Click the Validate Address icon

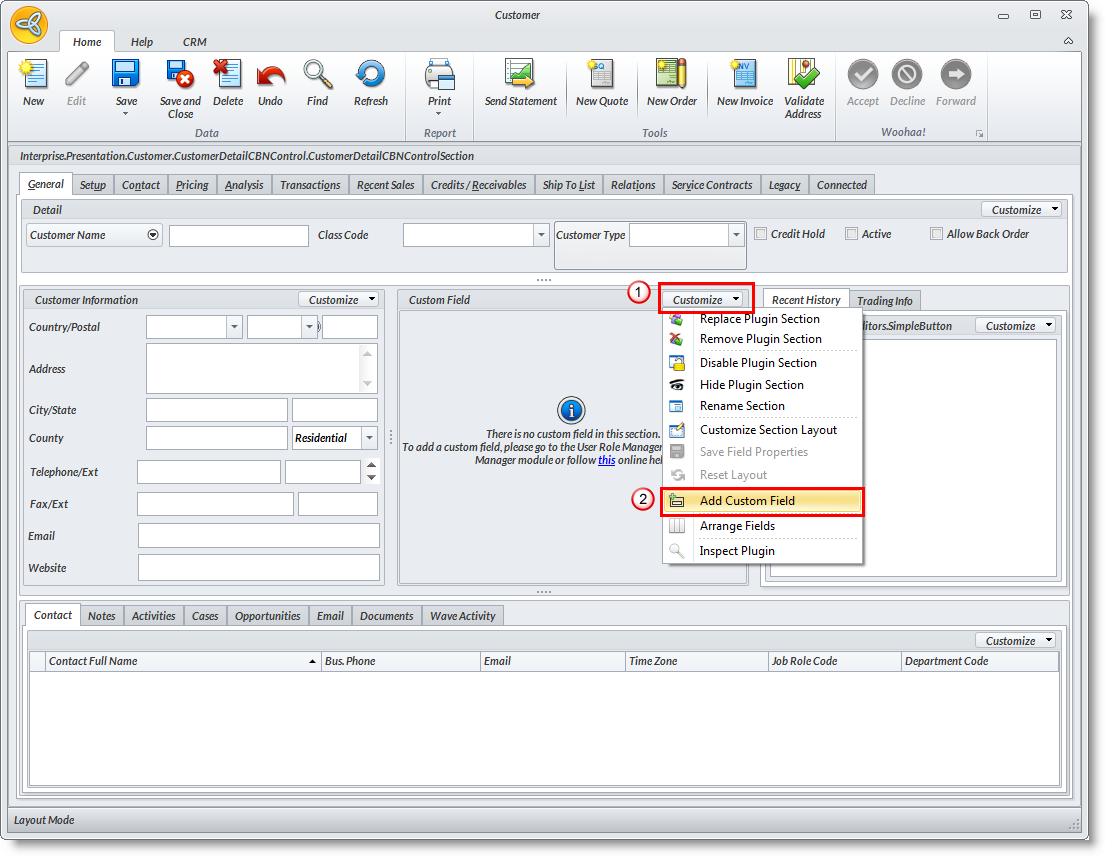[803, 76]
